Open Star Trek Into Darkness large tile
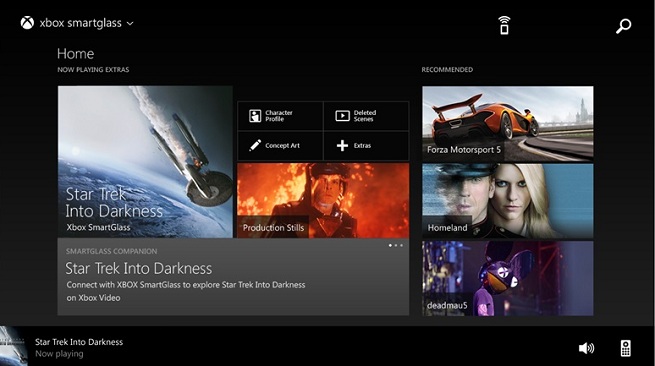655x366 pixels. (x=145, y=162)
